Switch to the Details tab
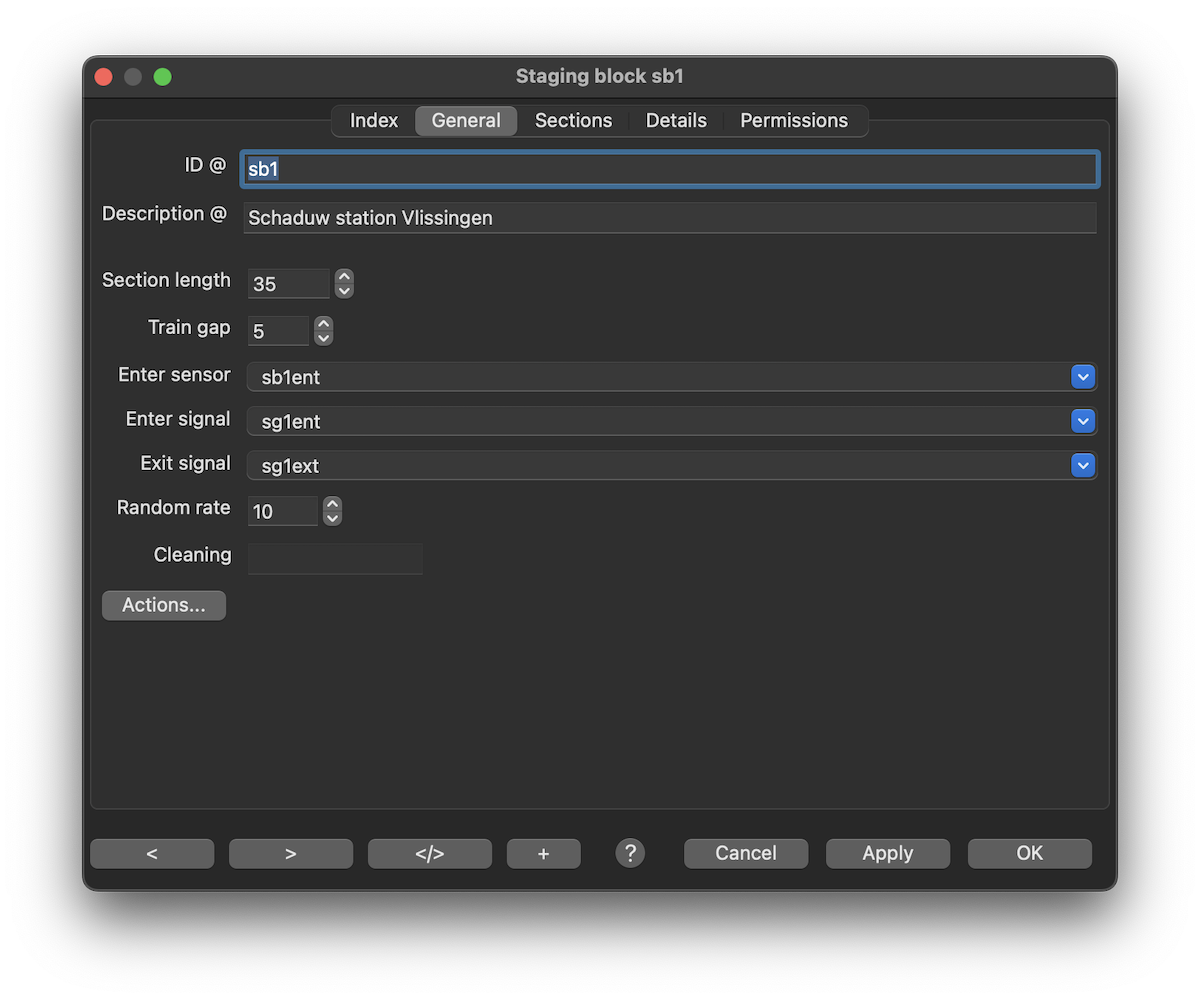Image resolution: width=1200 pixels, height=1000 pixels. (676, 120)
